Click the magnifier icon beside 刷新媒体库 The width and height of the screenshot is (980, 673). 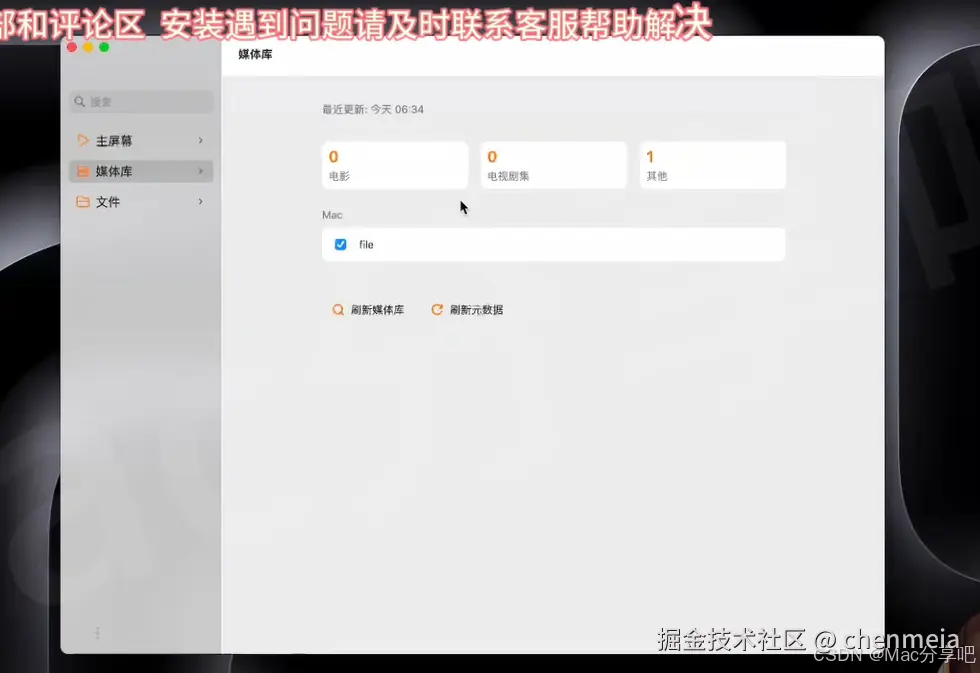(338, 309)
